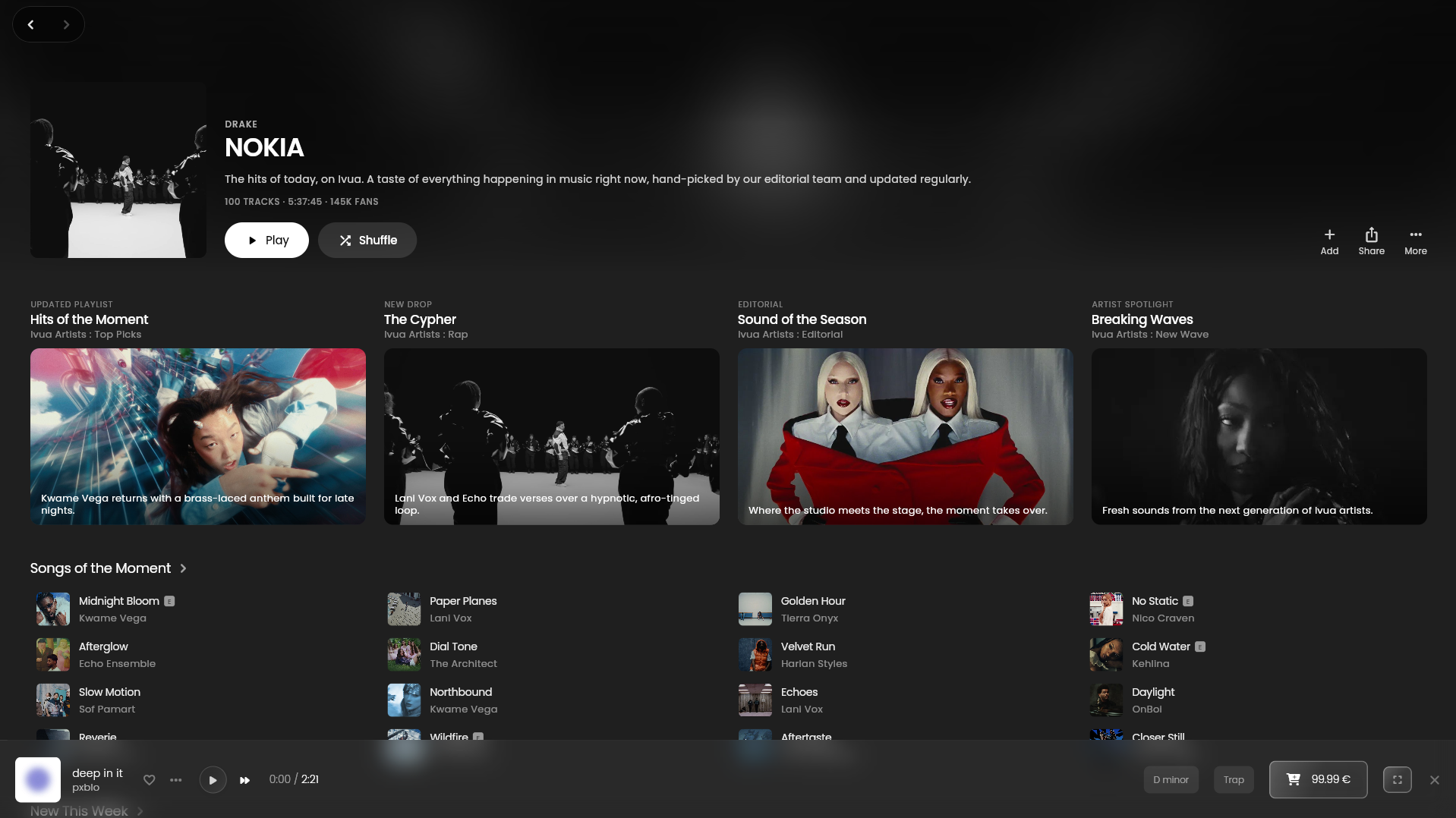
Task: Open artist Tierra Onyx
Action: click(809, 618)
